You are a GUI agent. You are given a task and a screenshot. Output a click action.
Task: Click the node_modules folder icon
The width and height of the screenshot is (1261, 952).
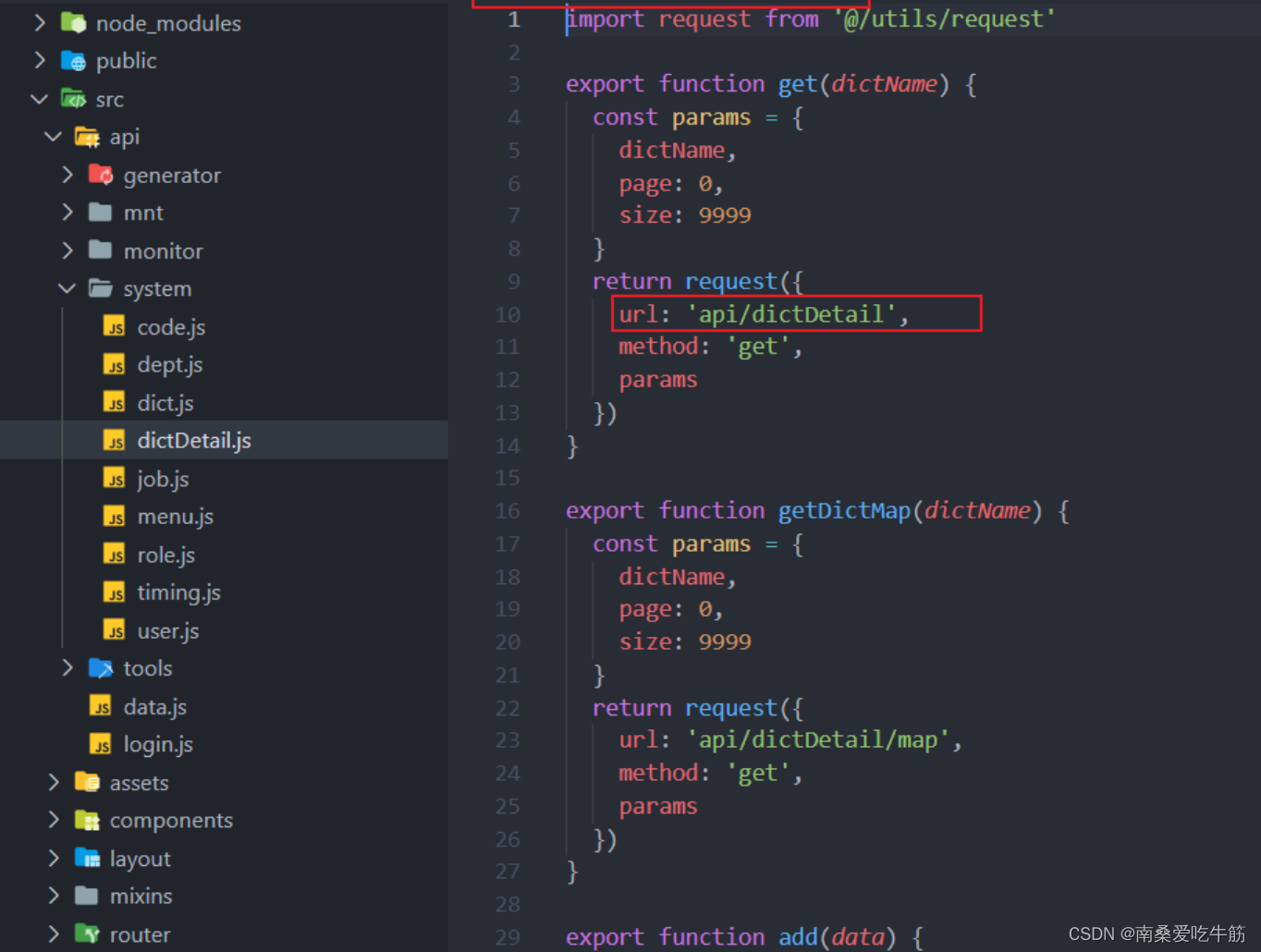click(73, 22)
